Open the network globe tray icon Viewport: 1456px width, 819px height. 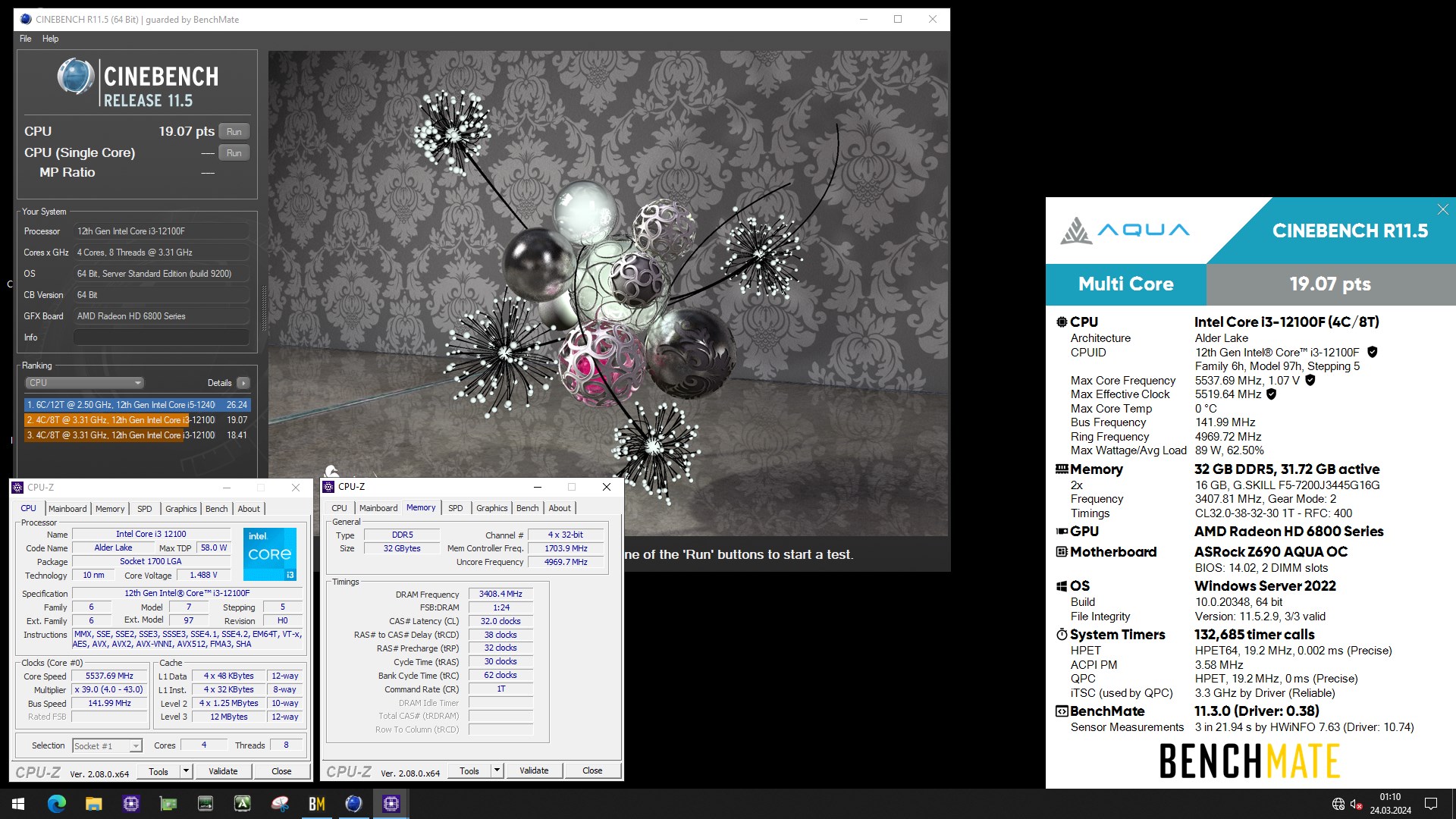point(1338,804)
